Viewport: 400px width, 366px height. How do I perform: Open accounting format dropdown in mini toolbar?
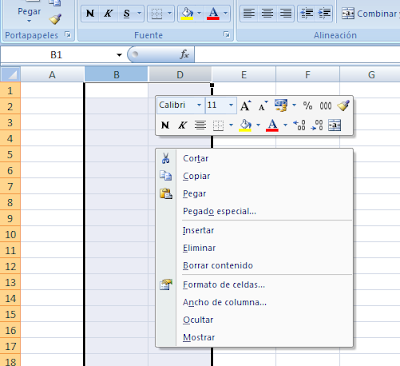(294, 105)
